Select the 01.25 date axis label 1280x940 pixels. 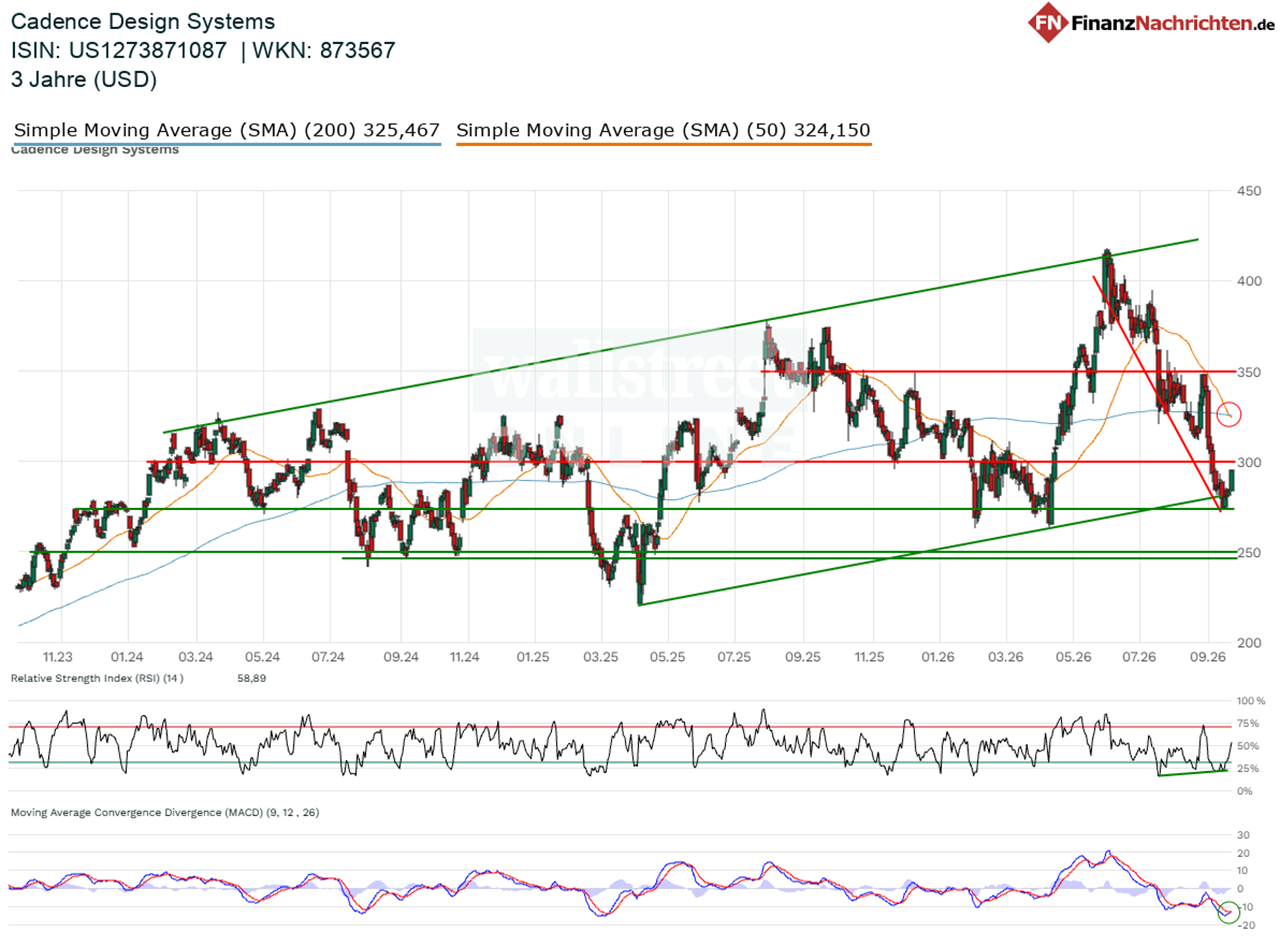coord(533,657)
